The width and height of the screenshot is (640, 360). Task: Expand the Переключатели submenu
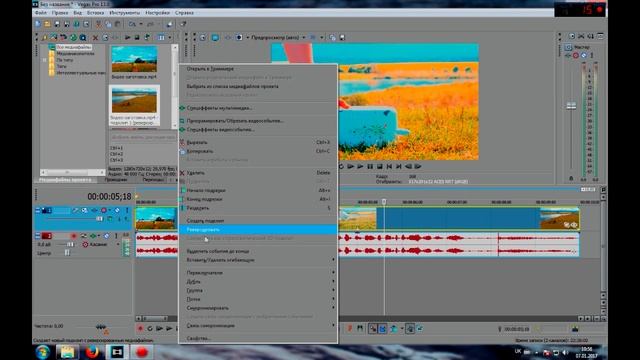point(258,273)
